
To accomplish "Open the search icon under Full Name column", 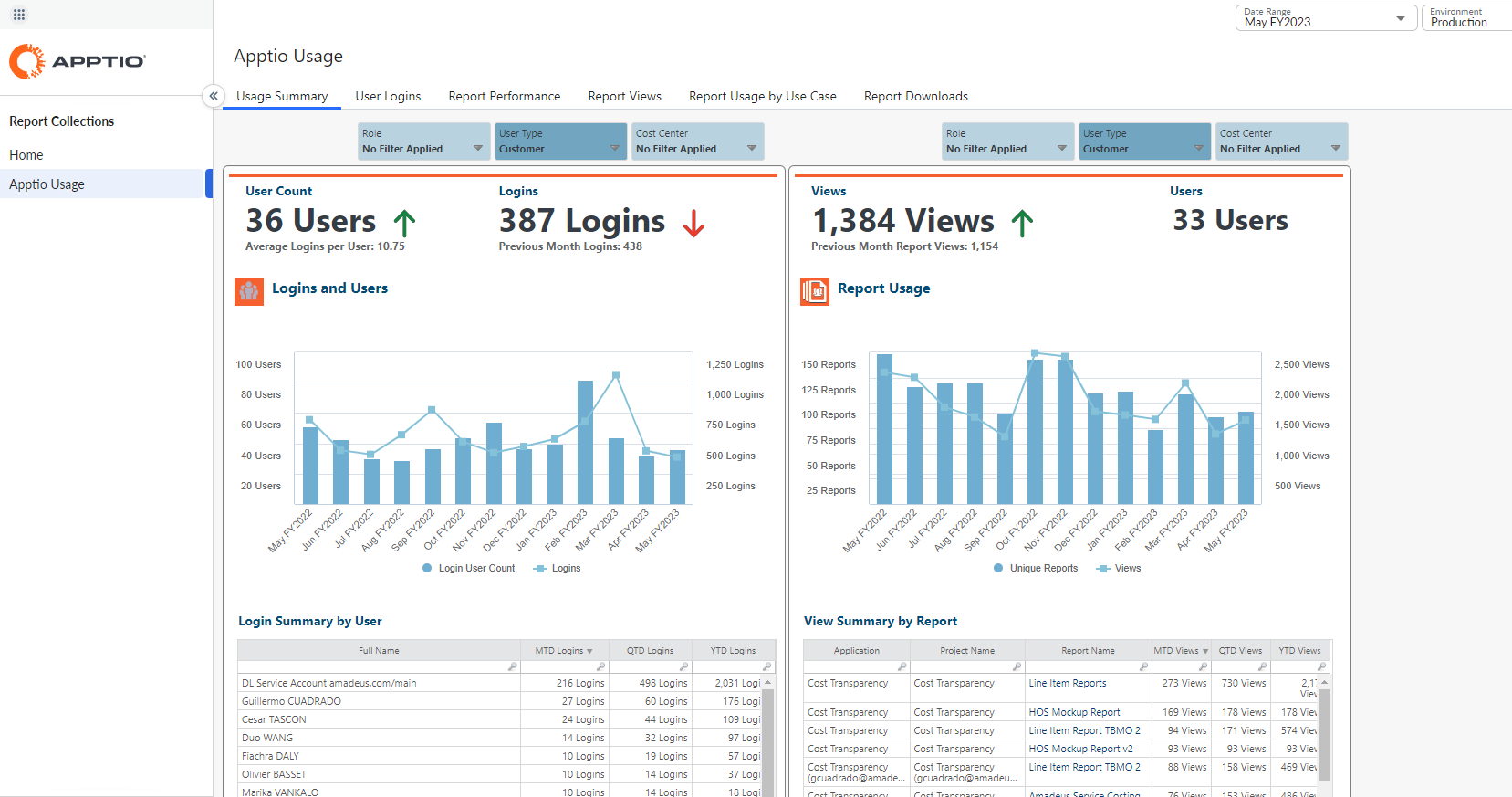I will pyautogui.click(x=513, y=667).
